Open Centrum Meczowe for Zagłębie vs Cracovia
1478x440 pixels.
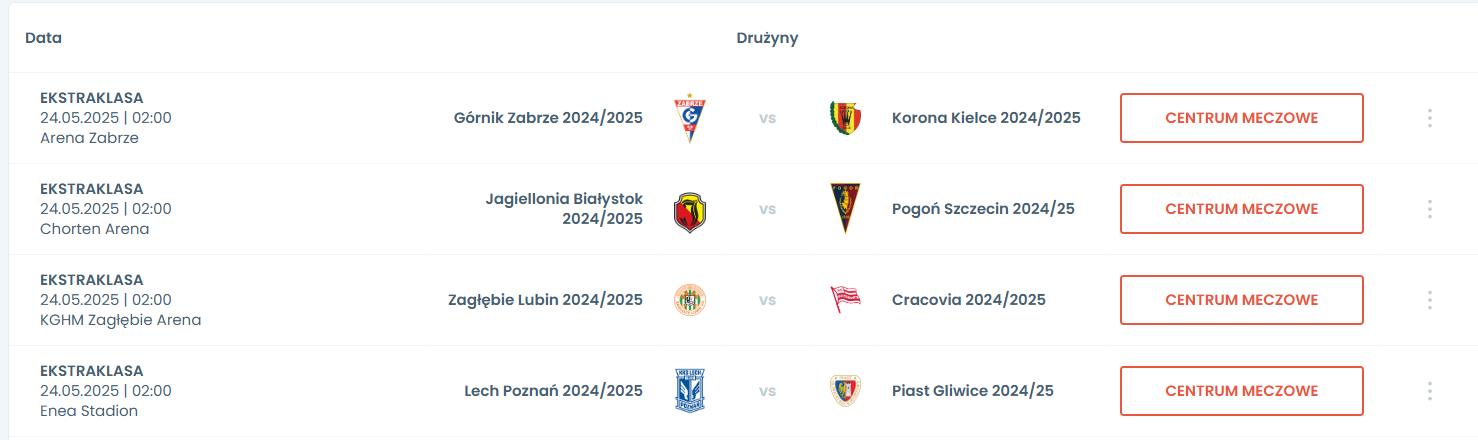coord(1241,300)
